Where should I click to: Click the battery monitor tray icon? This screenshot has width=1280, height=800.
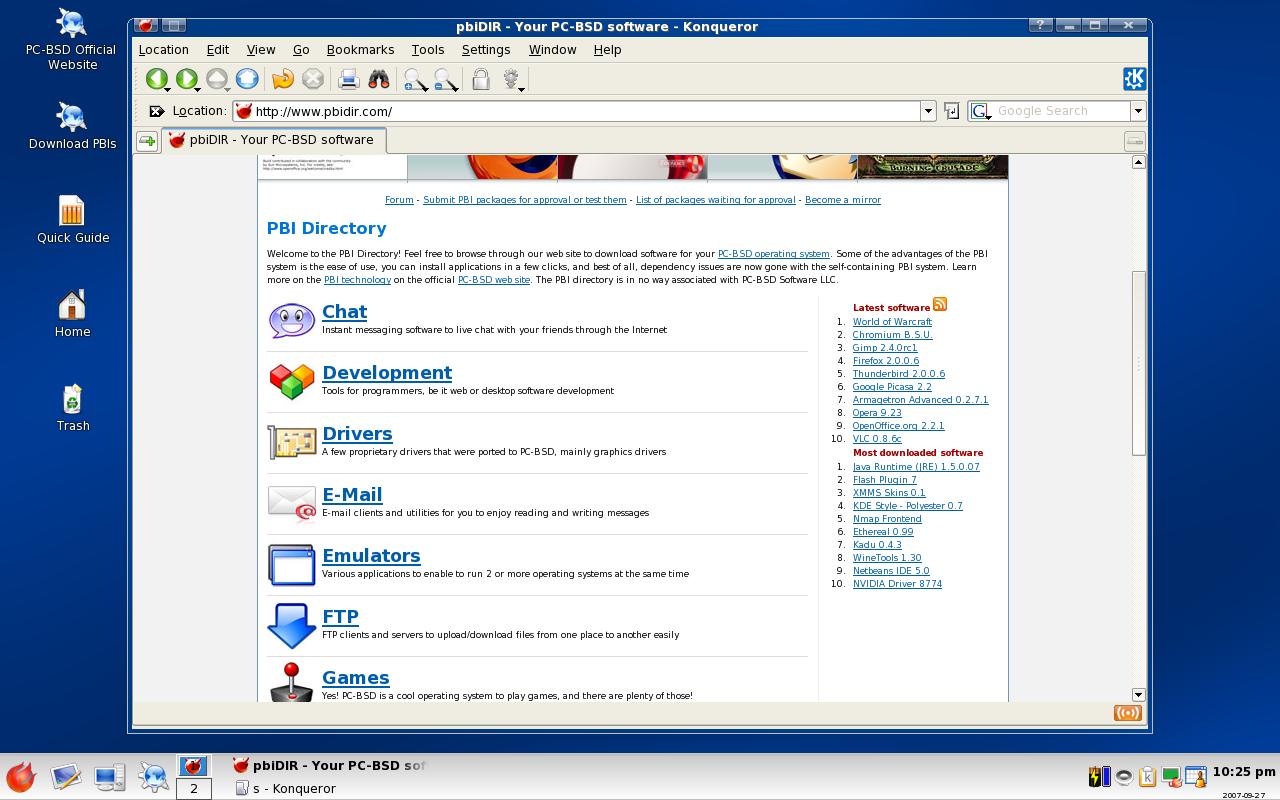1100,776
